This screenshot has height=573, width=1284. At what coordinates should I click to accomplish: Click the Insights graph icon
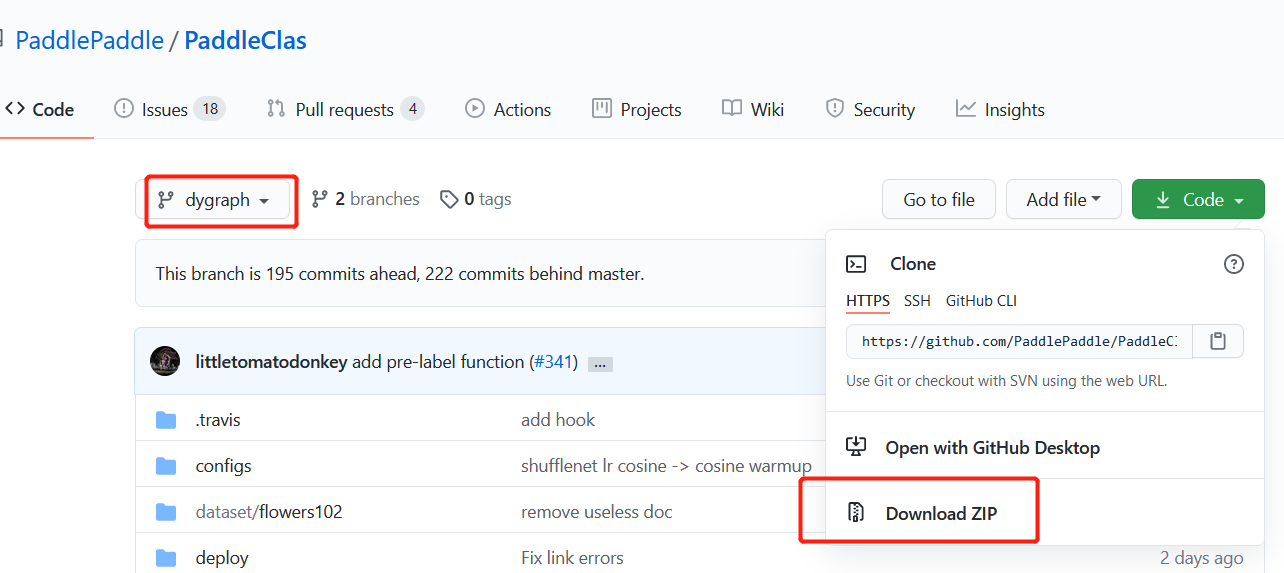pos(965,108)
